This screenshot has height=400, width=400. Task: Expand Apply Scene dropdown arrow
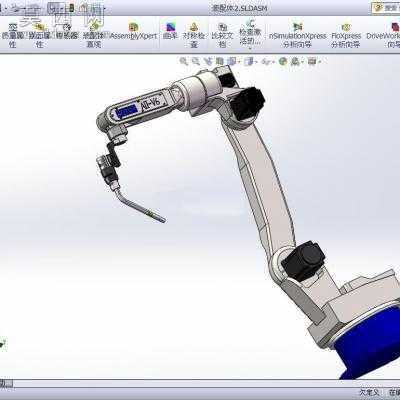click(302, 62)
